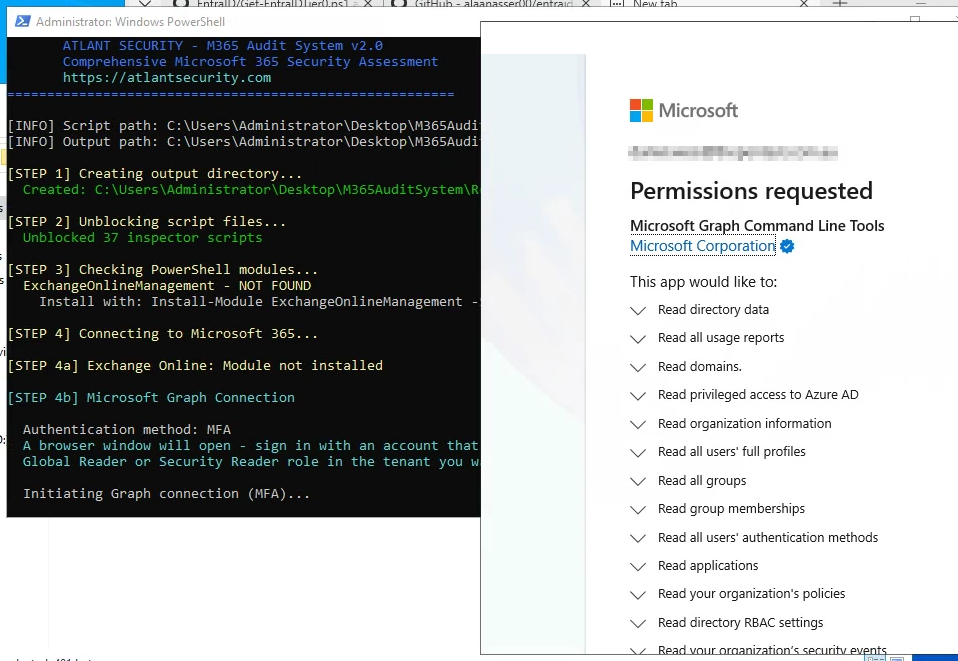The image size is (958, 661).
Task: Expand the Read domains permission chevron
Action: pos(638,367)
